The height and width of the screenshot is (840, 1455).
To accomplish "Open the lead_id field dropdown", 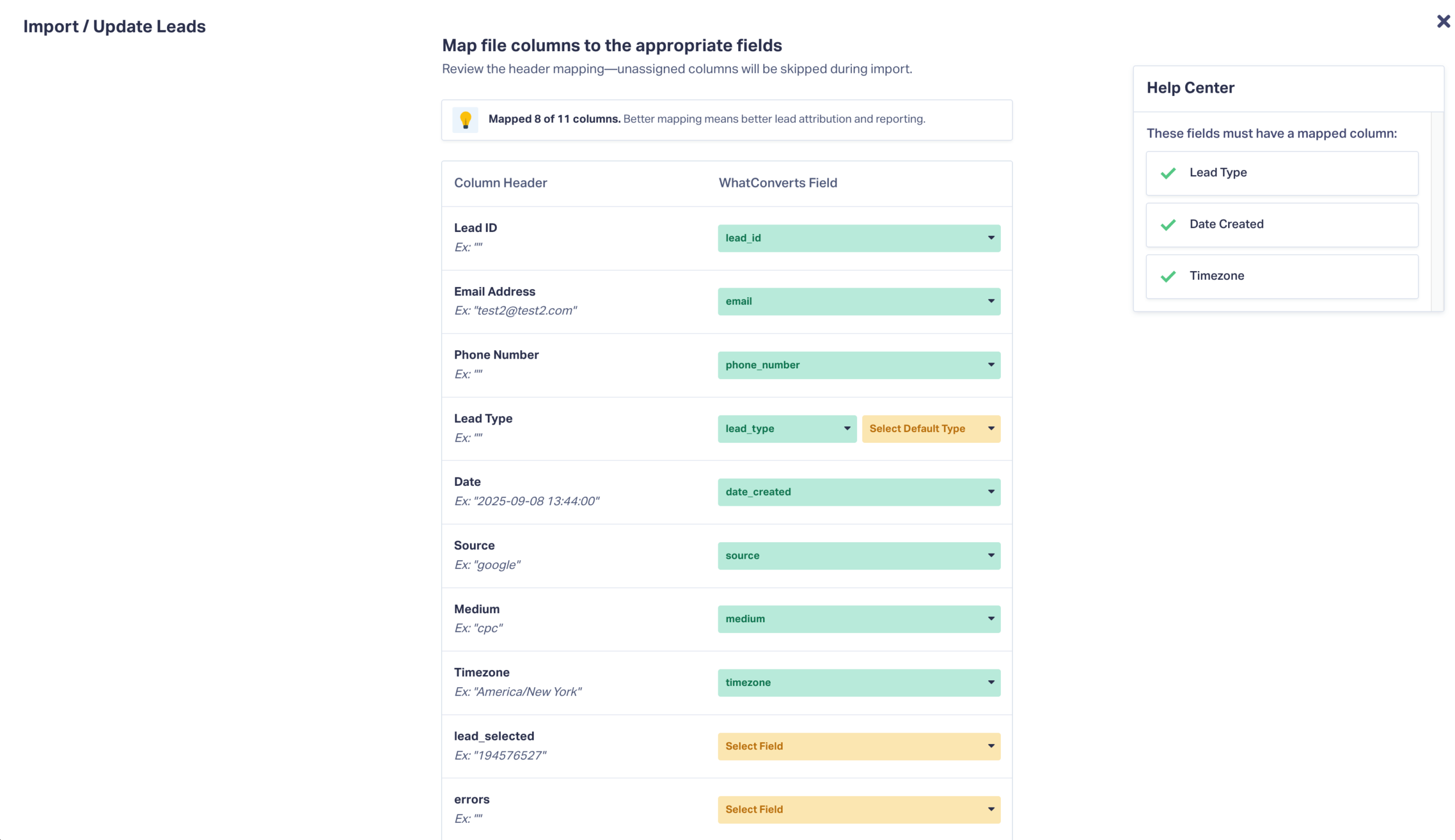I will point(858,238).
